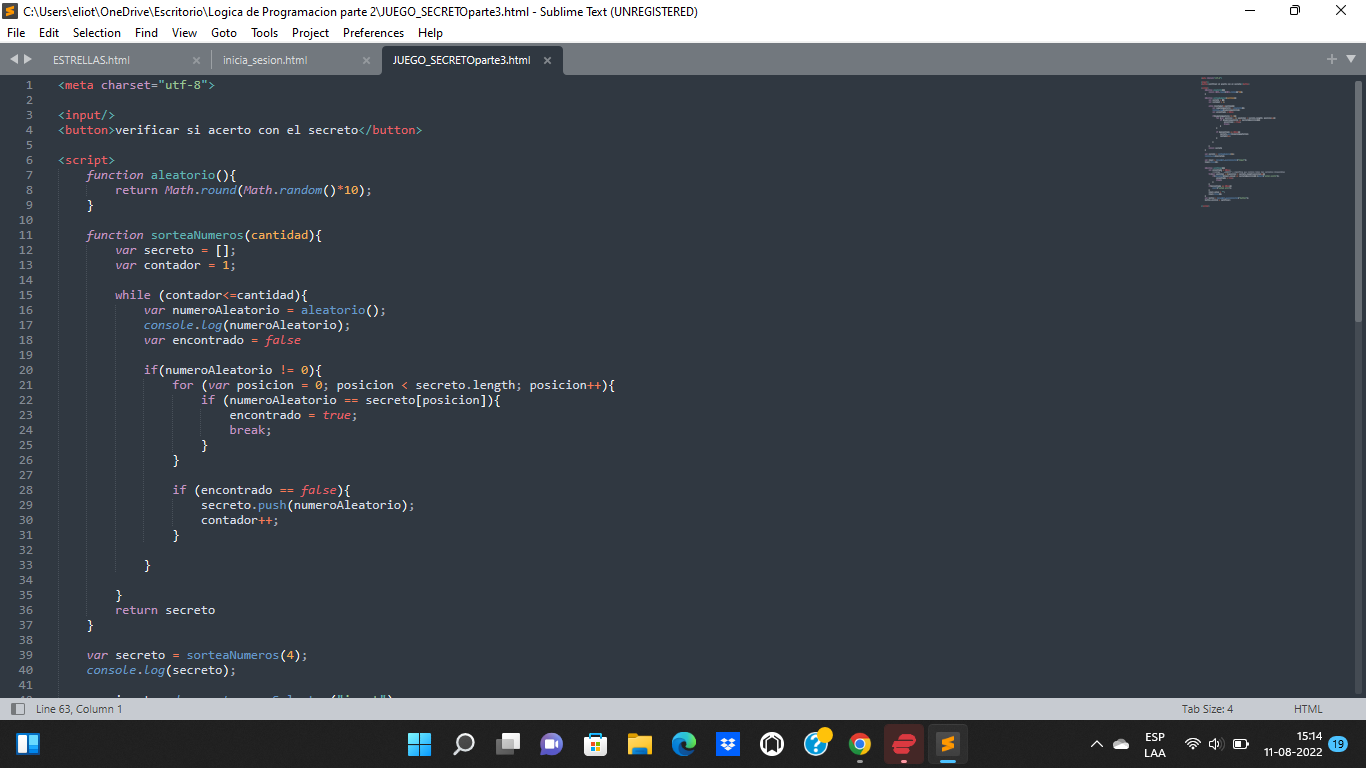
Task: Open the Help menu
Action: (x=430, y=33)
